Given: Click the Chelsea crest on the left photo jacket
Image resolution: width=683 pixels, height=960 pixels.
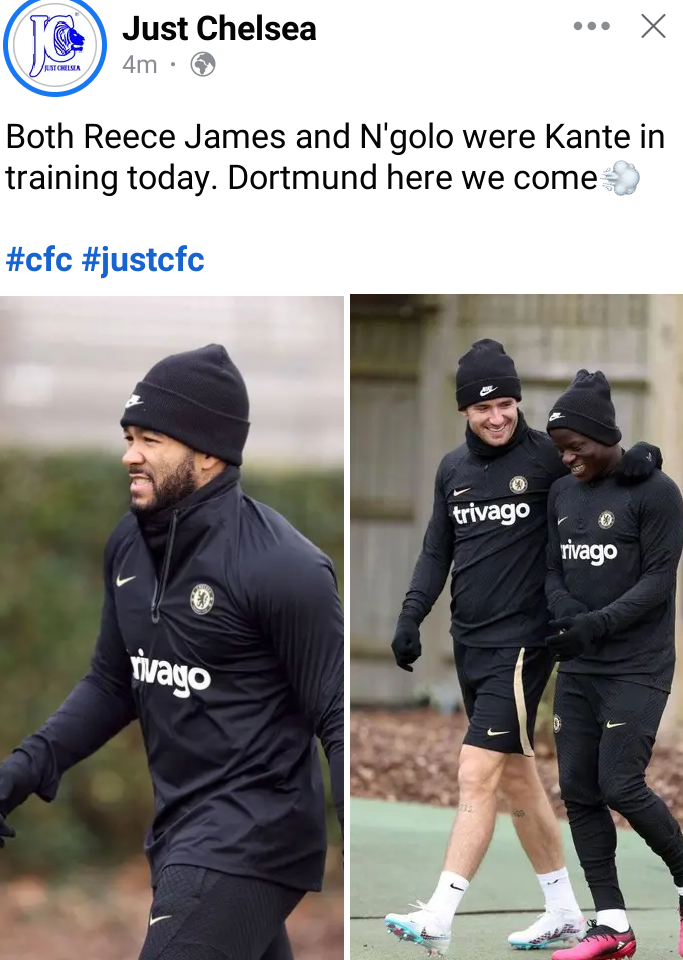Looking at the screenshot, I should click(x=201, y=599).
